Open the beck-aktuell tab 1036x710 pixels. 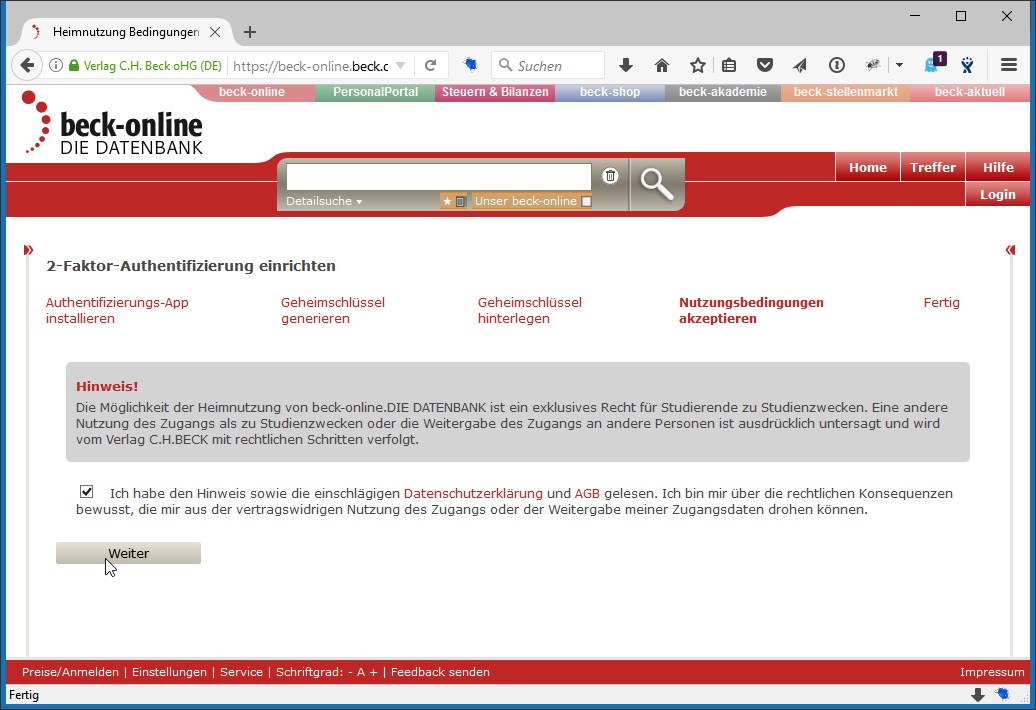pos(969,92)
